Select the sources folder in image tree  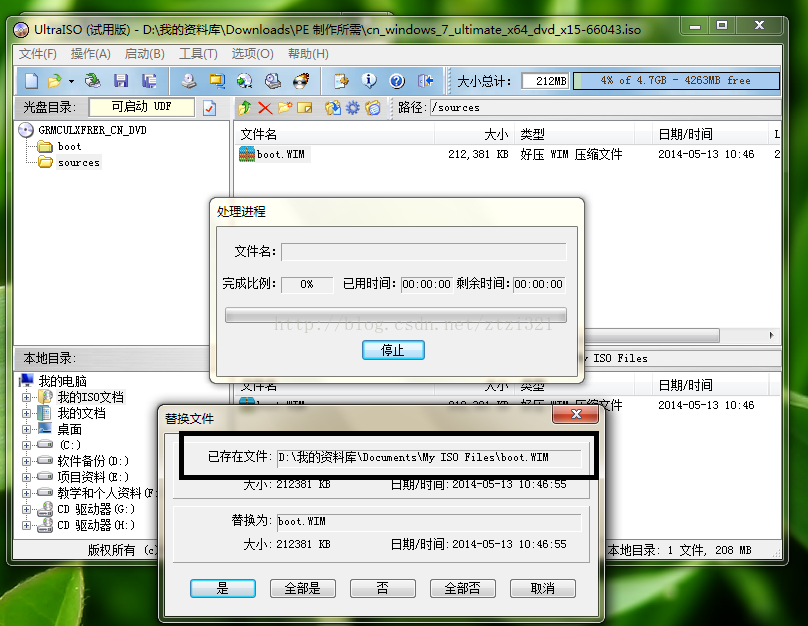click(78, 162)
